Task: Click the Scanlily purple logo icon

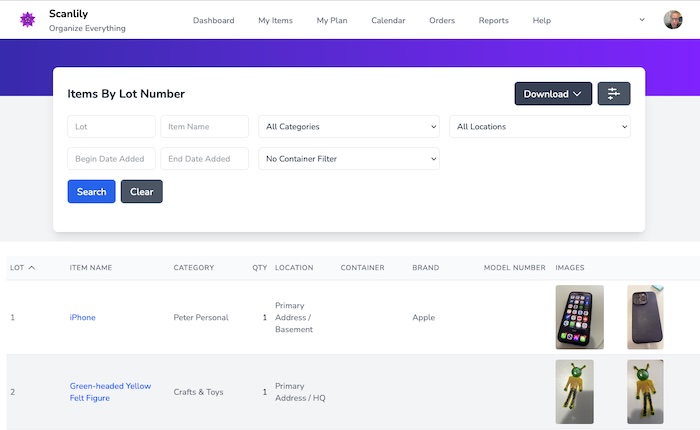Action: pos(28,20)
